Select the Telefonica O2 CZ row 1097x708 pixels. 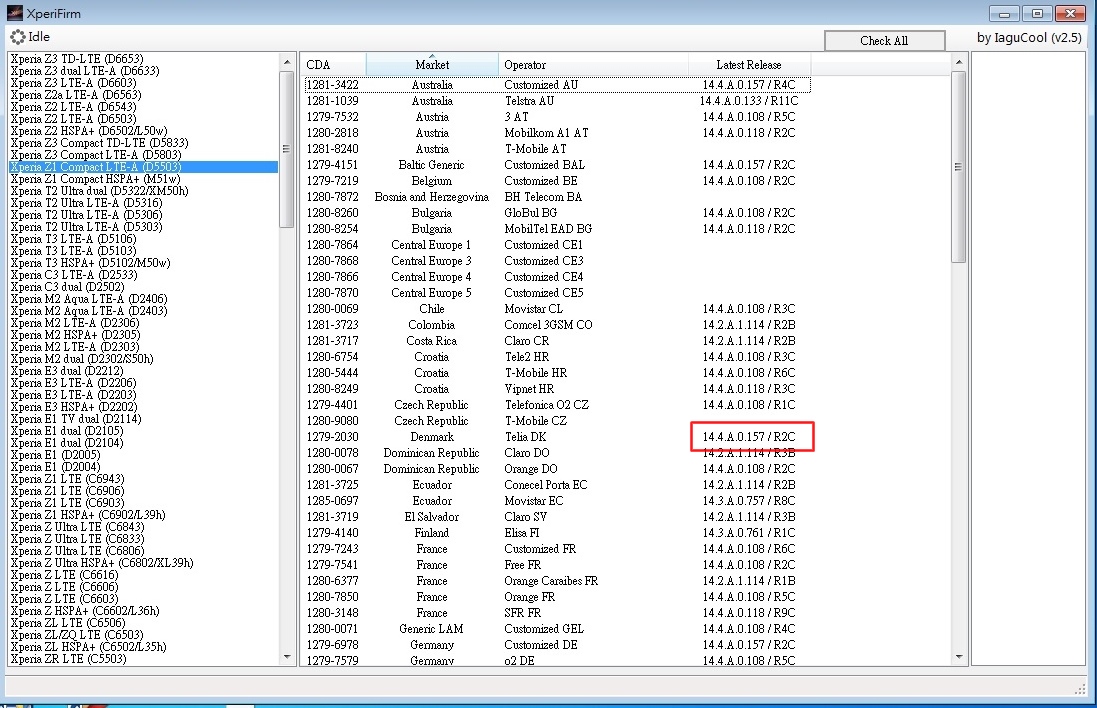tap(557, 405)
